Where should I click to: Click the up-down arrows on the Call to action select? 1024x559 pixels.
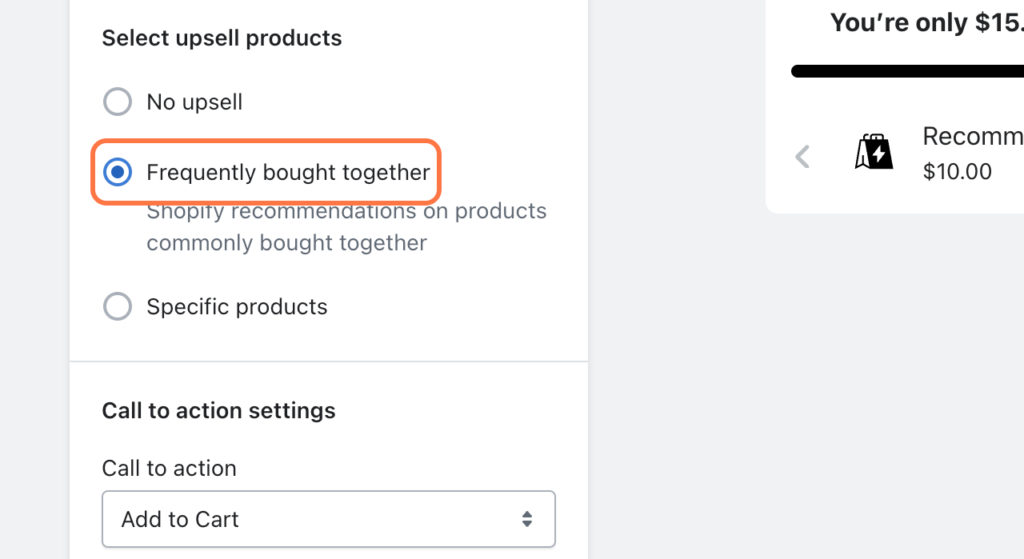pos(527,519)
